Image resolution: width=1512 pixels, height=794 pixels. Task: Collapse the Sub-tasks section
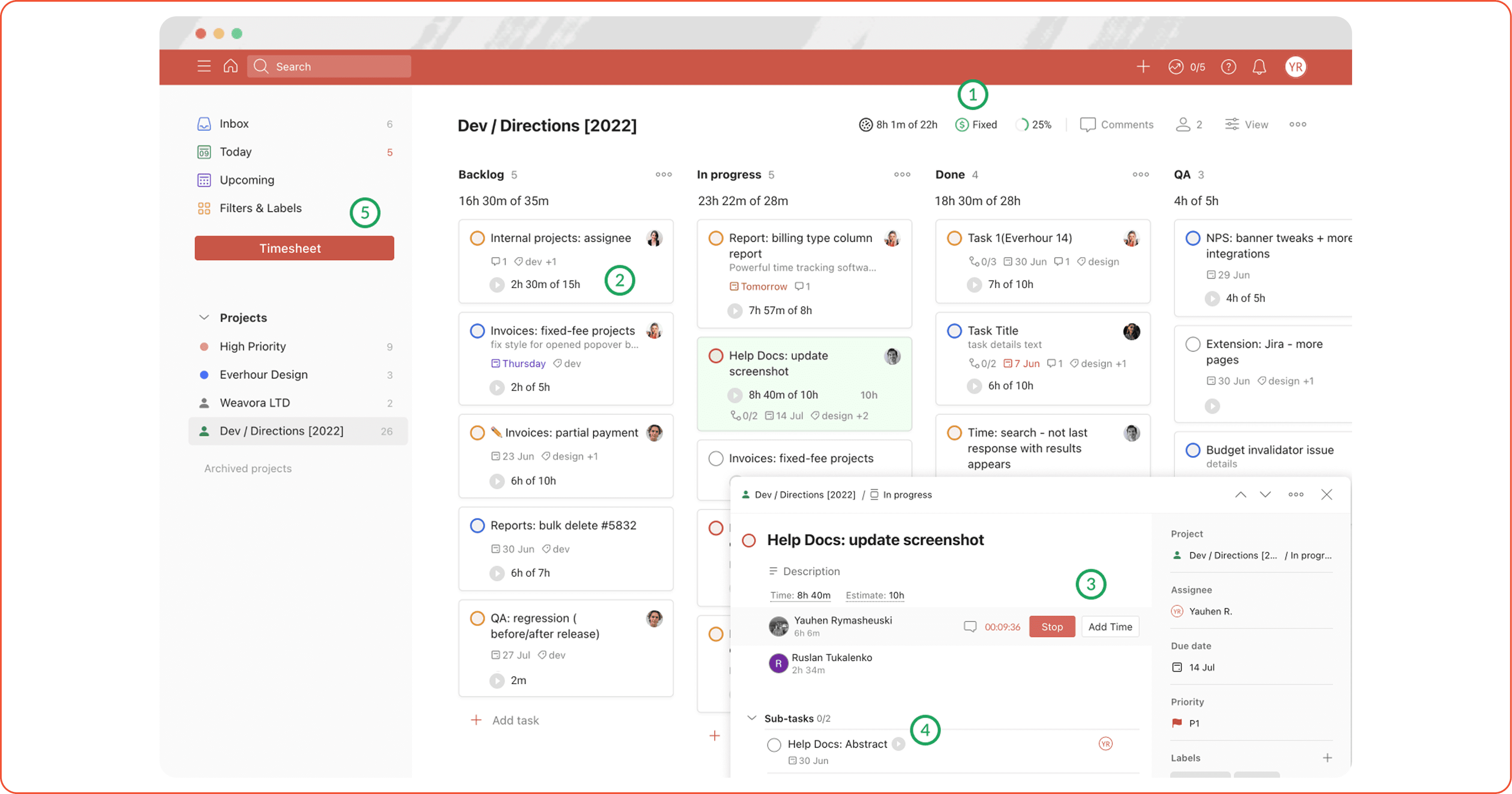751,718
